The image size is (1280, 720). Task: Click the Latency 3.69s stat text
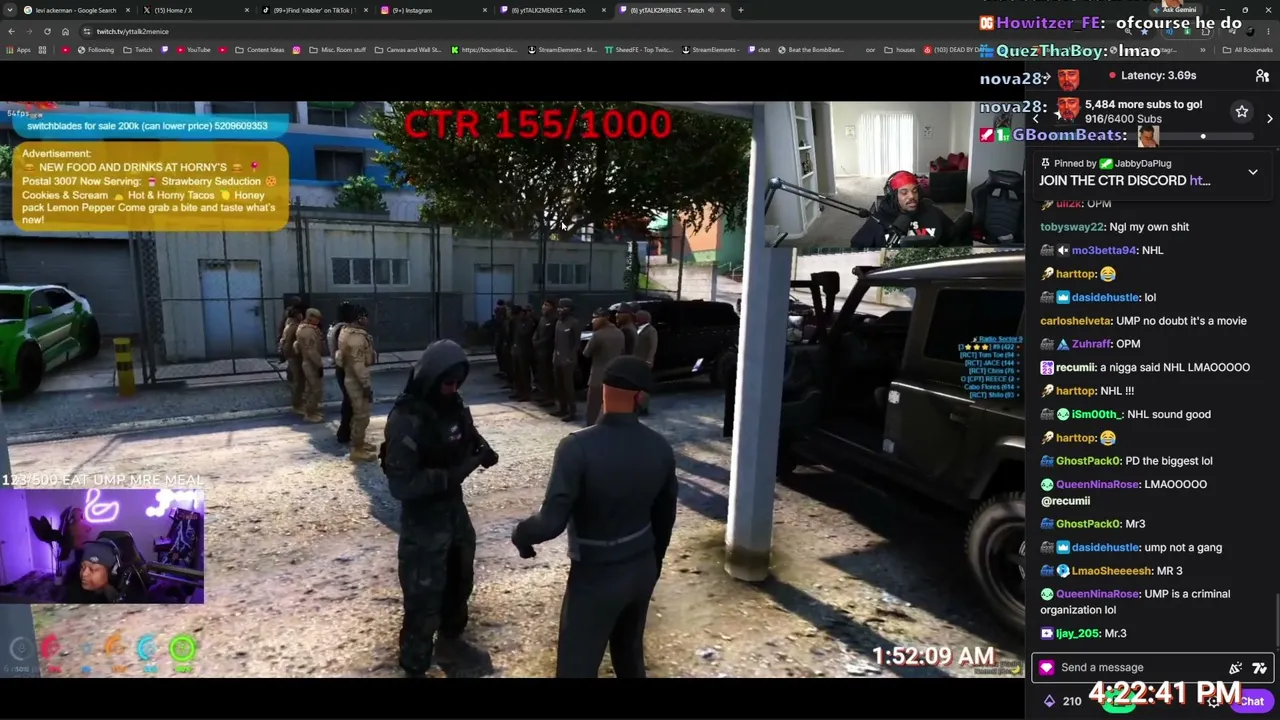(x=1158, y=75)
